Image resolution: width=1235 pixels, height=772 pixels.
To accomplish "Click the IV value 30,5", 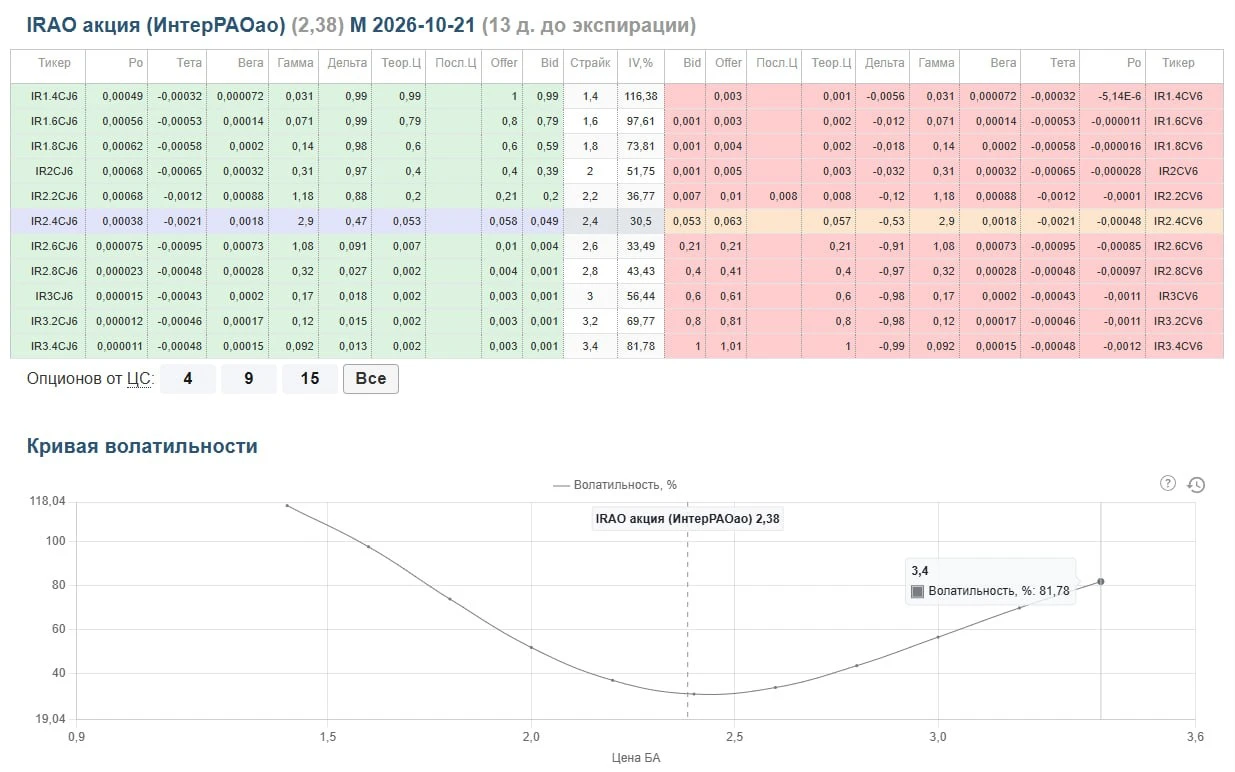I will click(x=642, y=221).
